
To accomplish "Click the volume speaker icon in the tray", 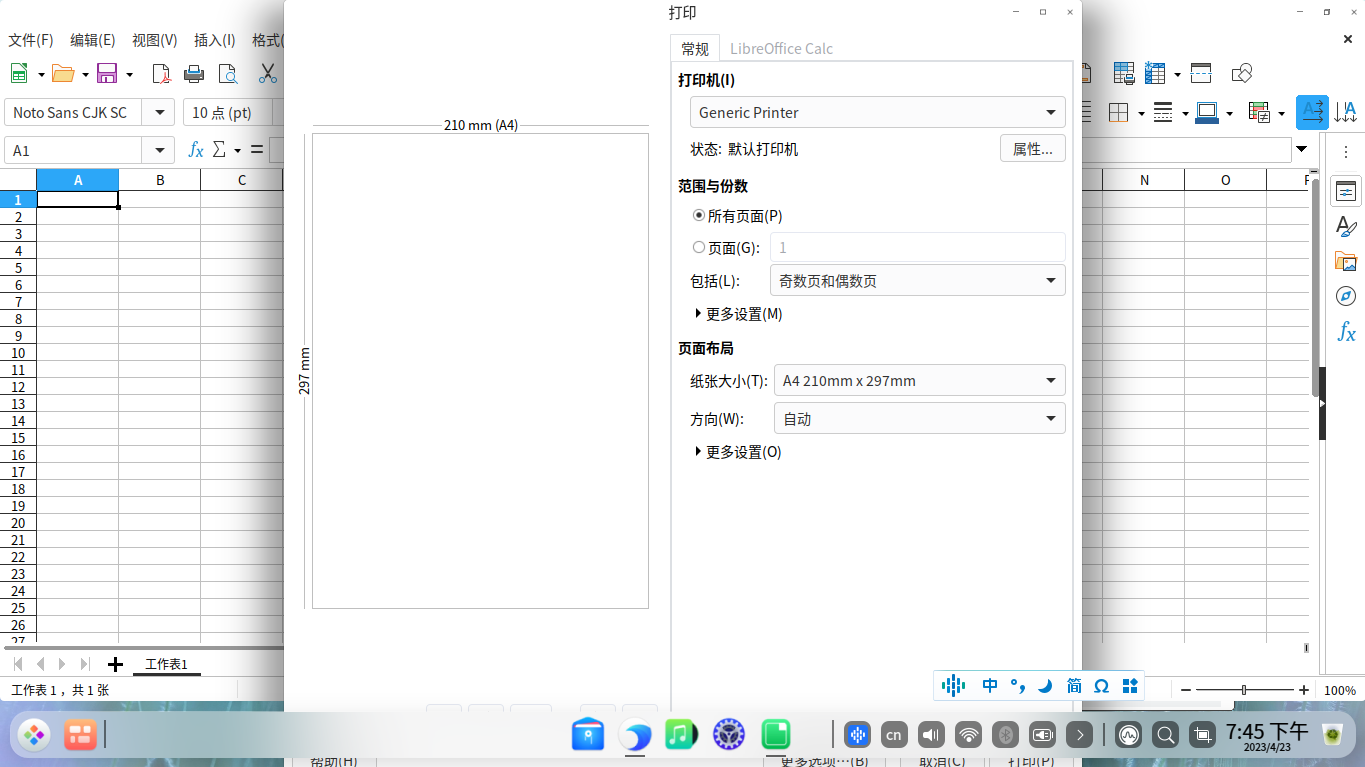I will [931, 735].
